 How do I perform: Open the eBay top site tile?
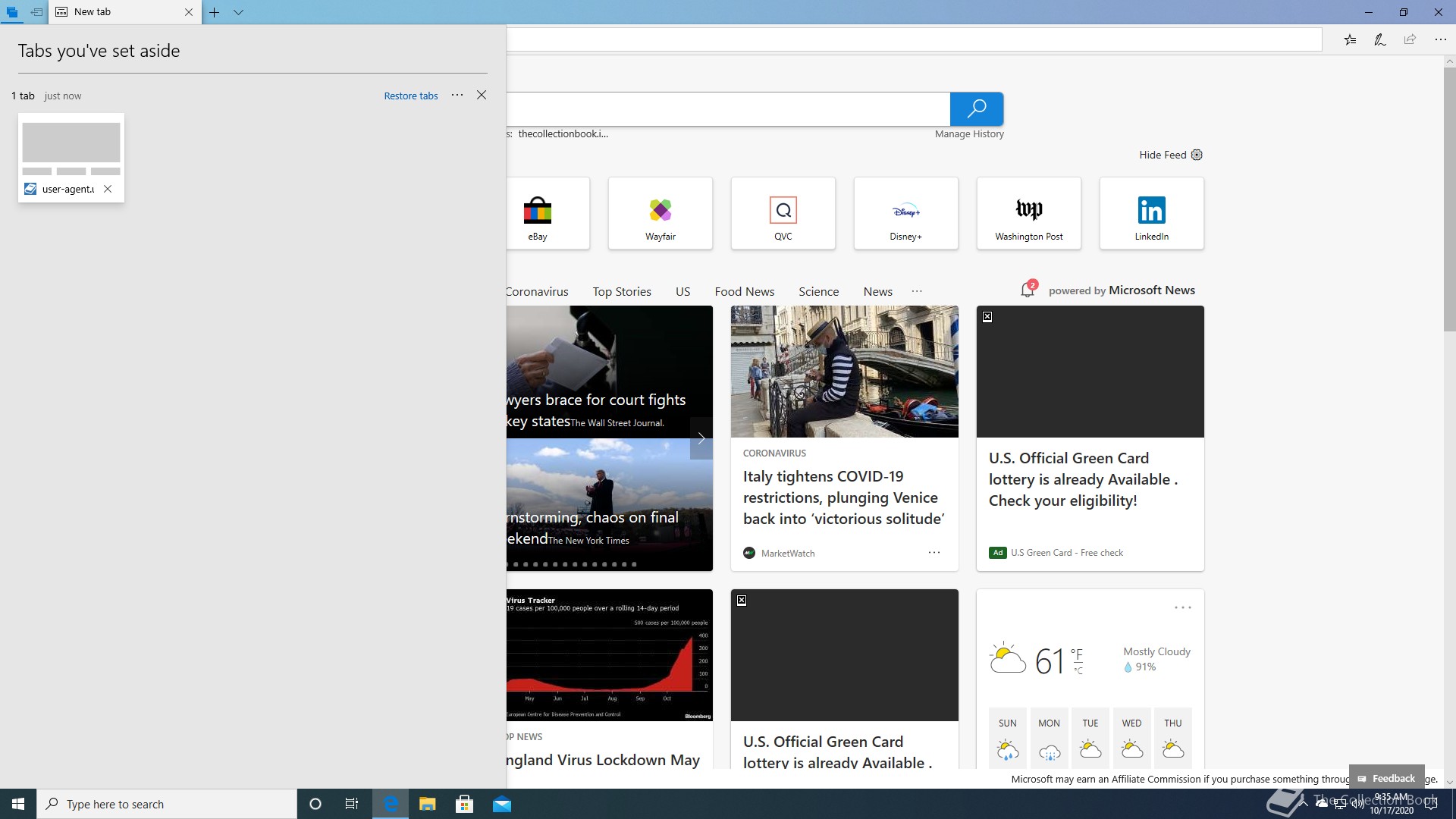point(548,213)
